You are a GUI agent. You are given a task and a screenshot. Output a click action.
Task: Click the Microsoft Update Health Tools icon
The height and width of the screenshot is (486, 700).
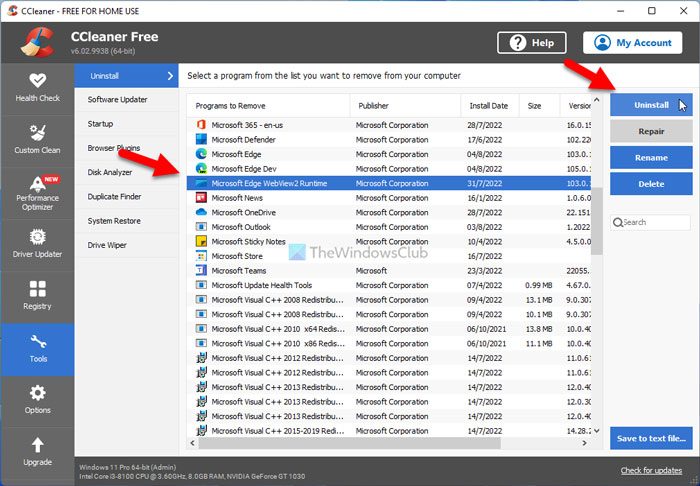pos(201,285)
